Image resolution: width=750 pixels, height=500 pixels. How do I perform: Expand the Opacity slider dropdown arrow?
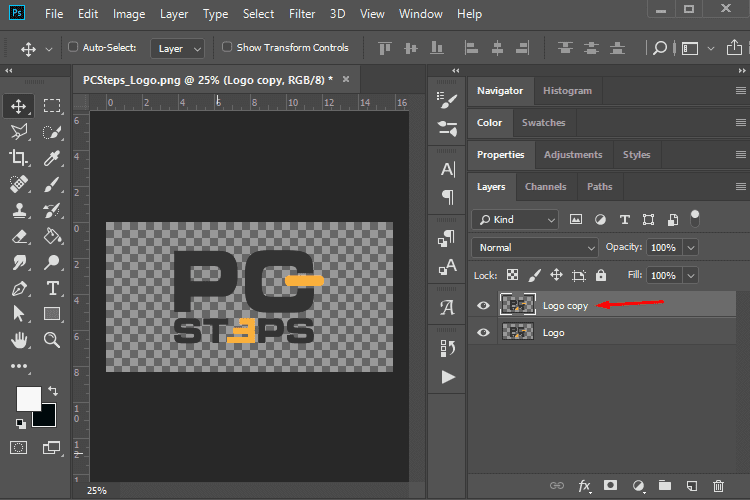pyautogui.click(x=691, y=247)
